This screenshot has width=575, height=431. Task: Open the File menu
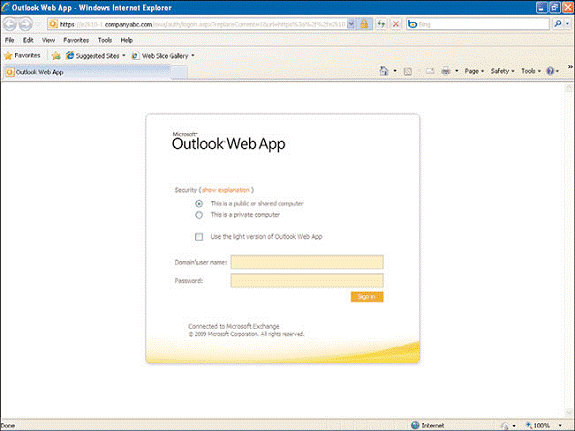click(10, 40)
